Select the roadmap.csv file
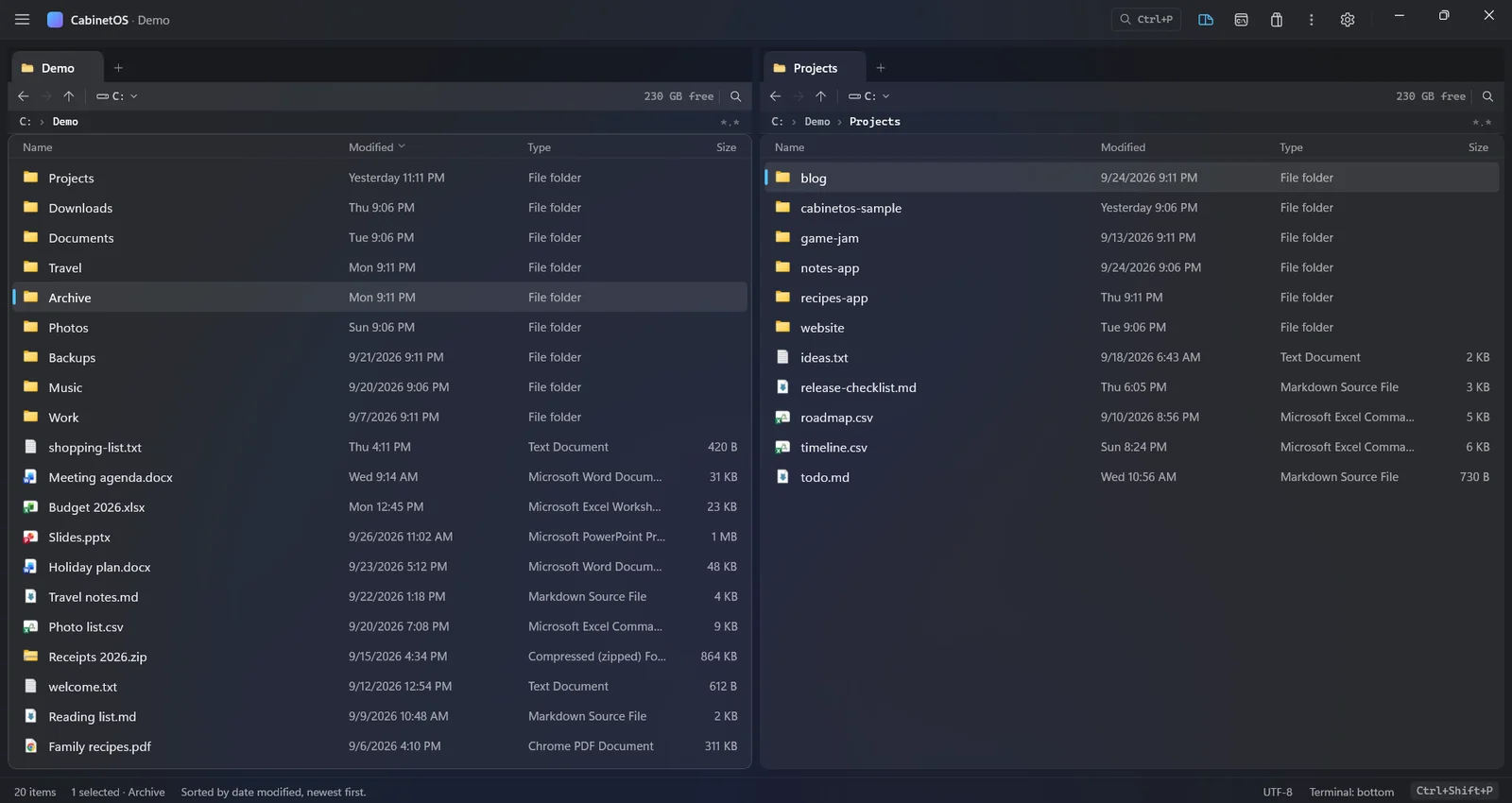This screenshot has height=803, width=1512. (x=1132, y=417)
